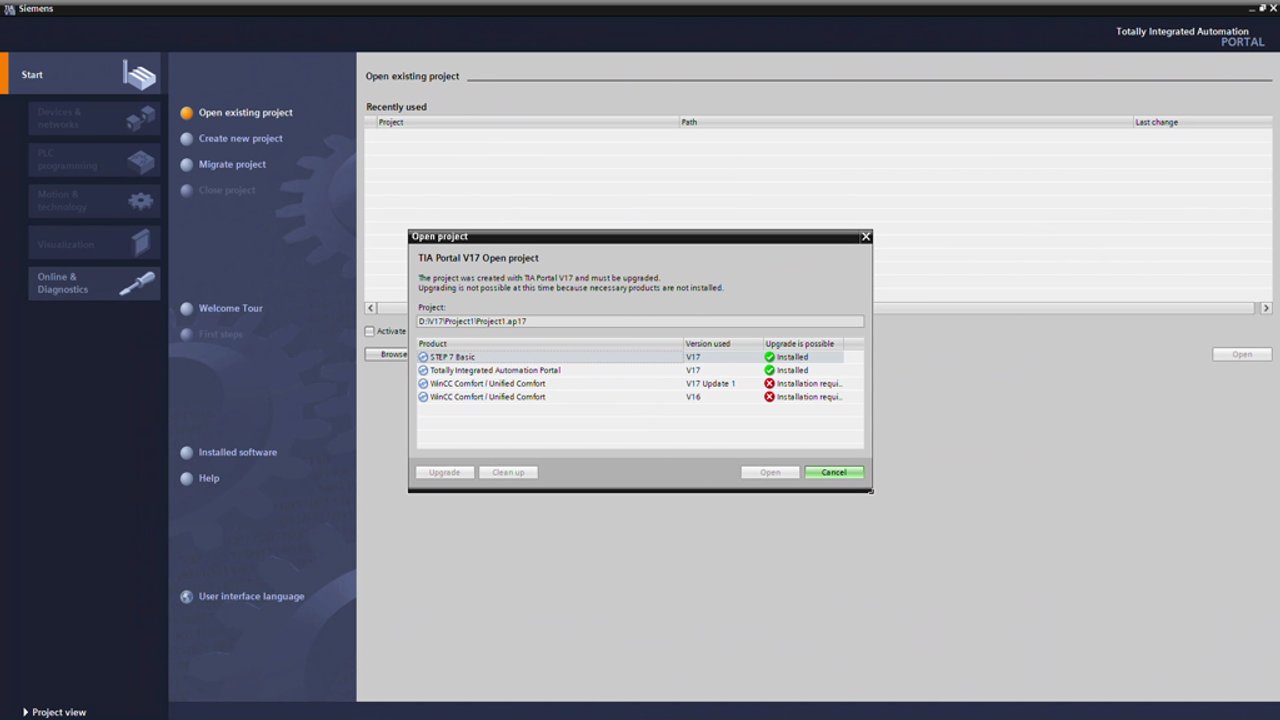Viewport: 1280px width, 720px height.
Task: Click the green Installed checkmark for STEP 7 Basic
Action: [x=770, y=357]
